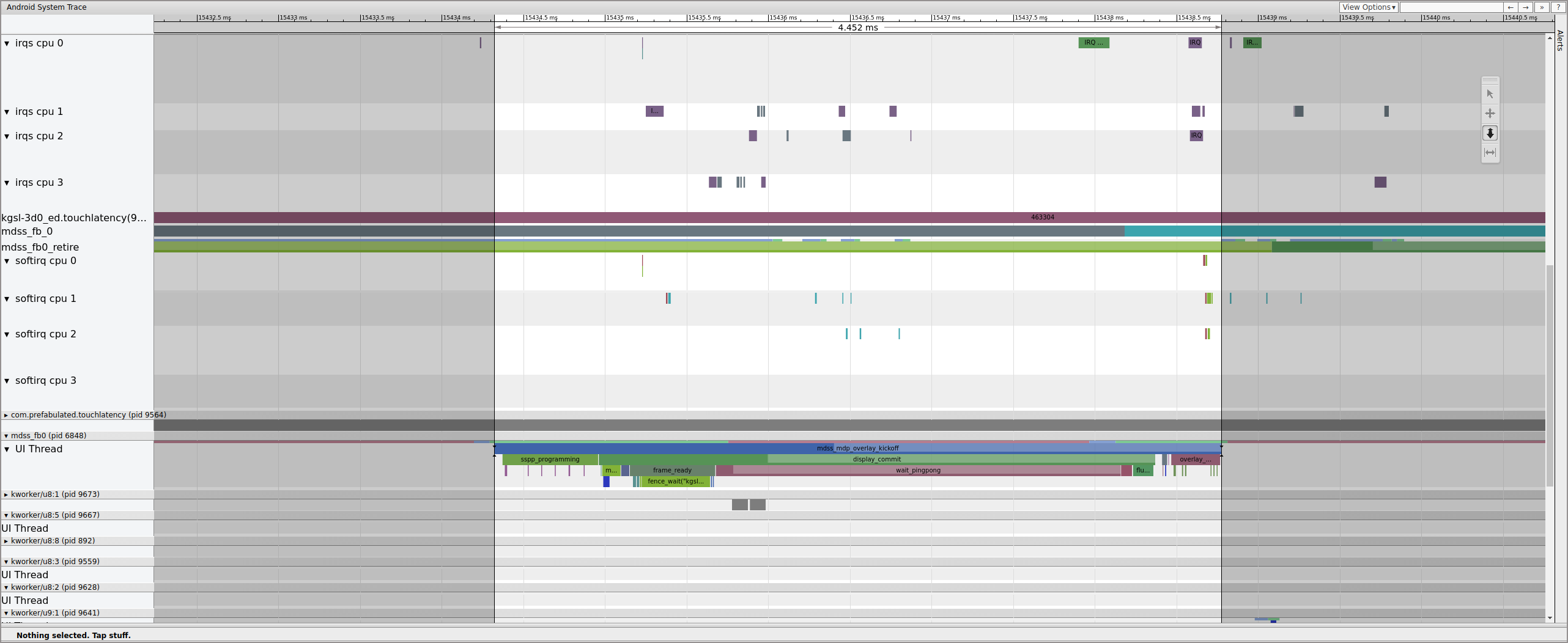This screenshot has height=643, width=1568.
Task: Click the left arrow navigation icon
Action: [1511, 7]
